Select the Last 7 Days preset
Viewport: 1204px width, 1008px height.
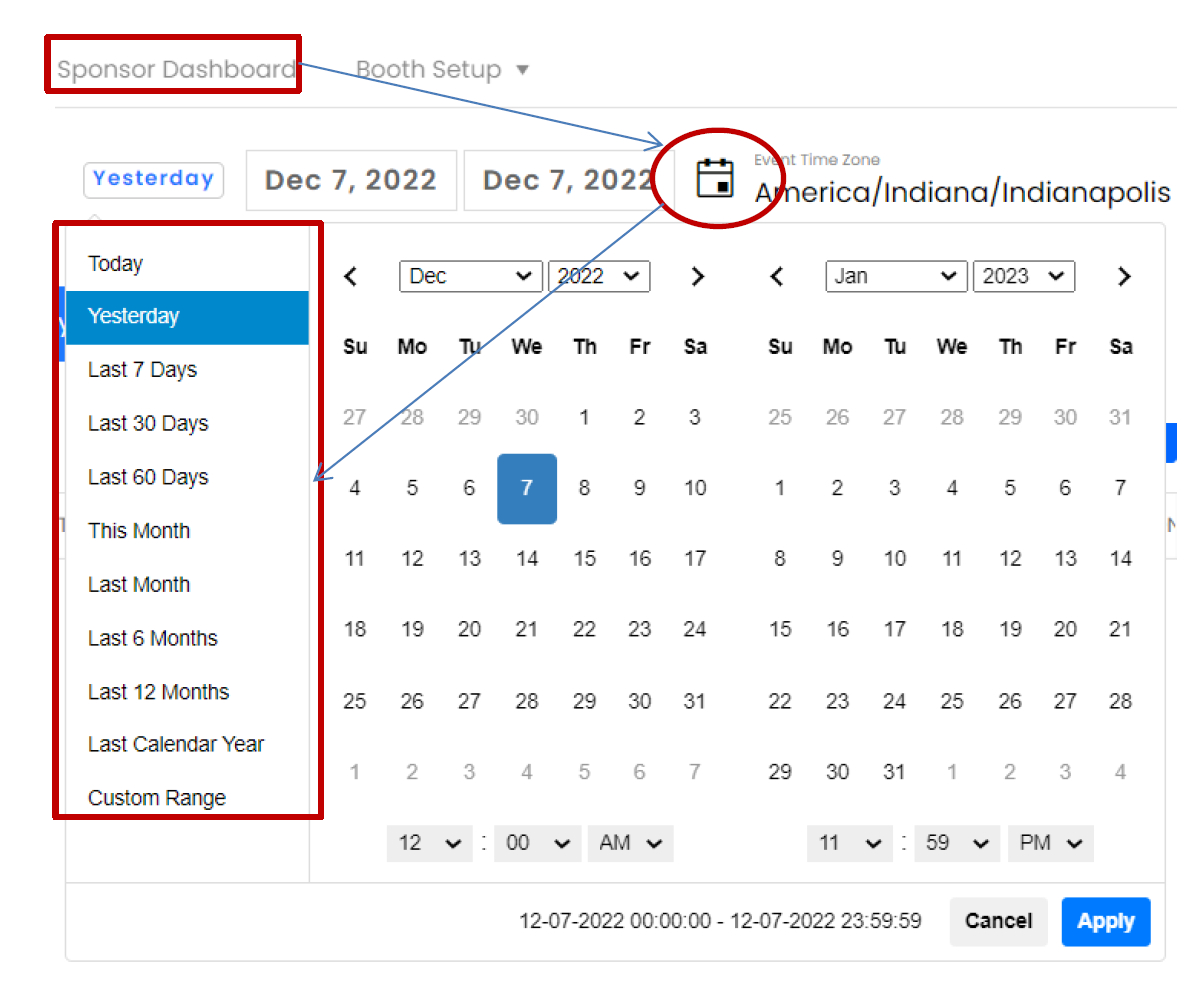pos(142,370)
